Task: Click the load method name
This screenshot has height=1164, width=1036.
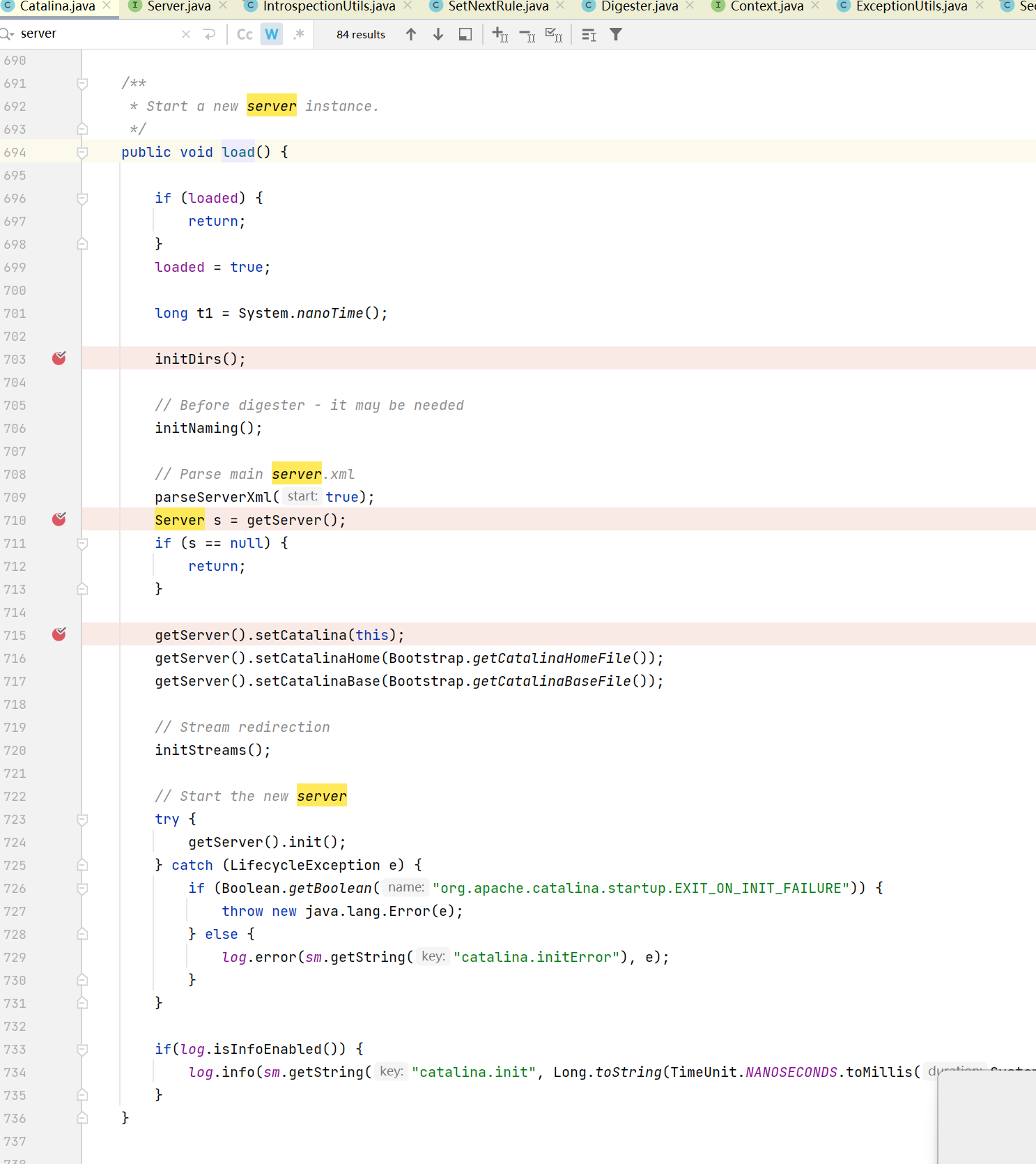Action: 238,152
